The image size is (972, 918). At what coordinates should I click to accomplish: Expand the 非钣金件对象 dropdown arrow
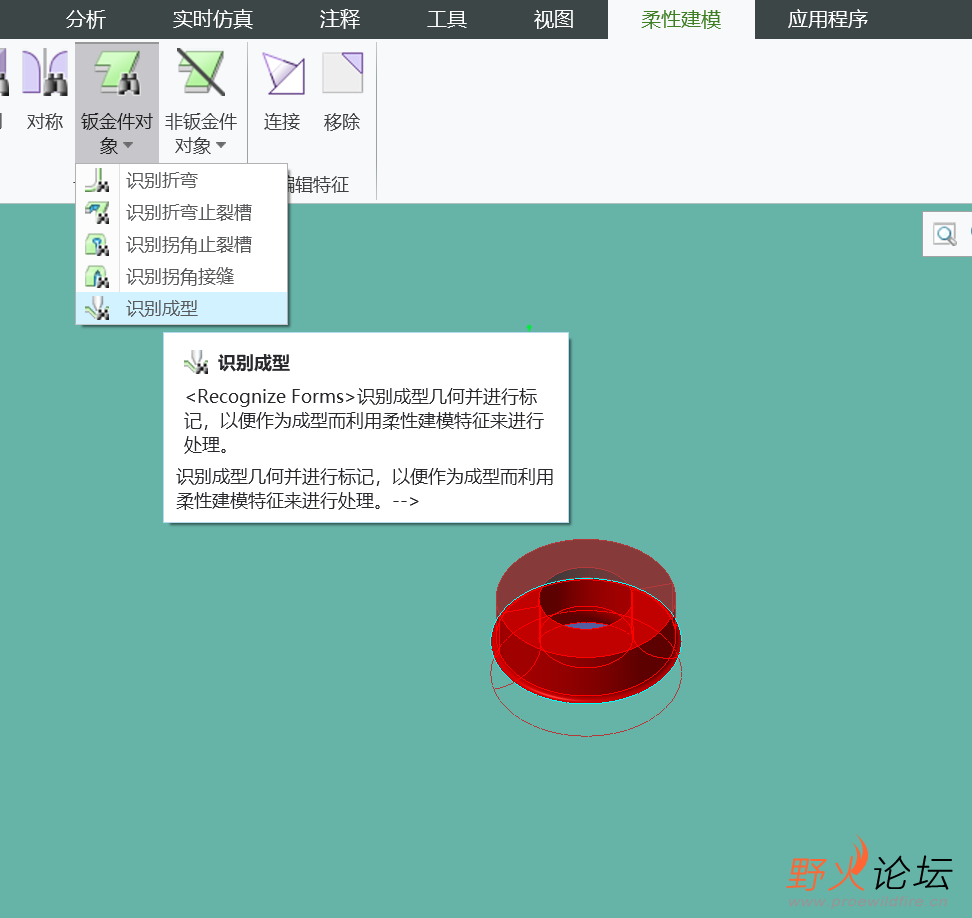221,145
